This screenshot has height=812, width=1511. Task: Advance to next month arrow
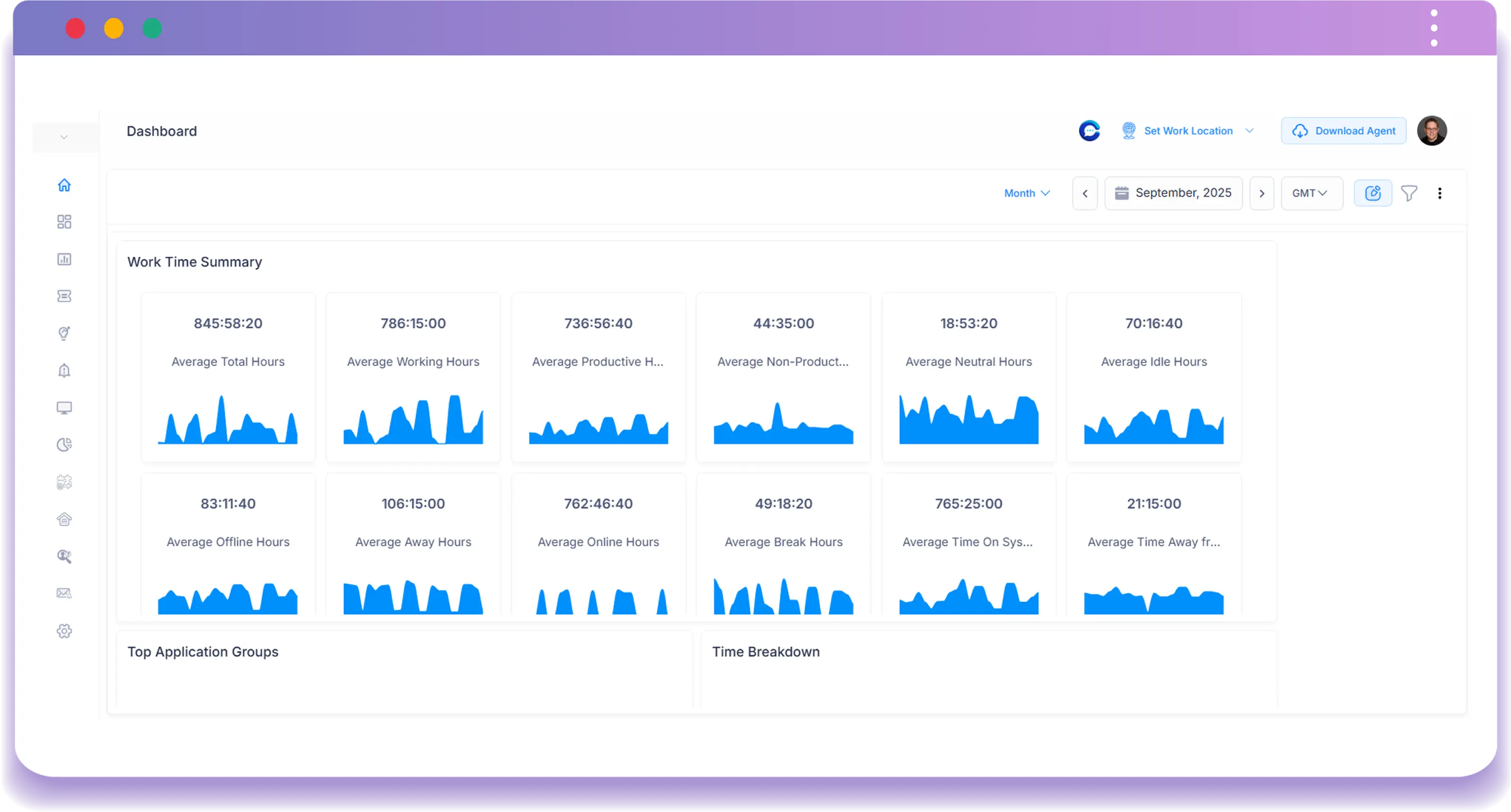[1262, 193]
